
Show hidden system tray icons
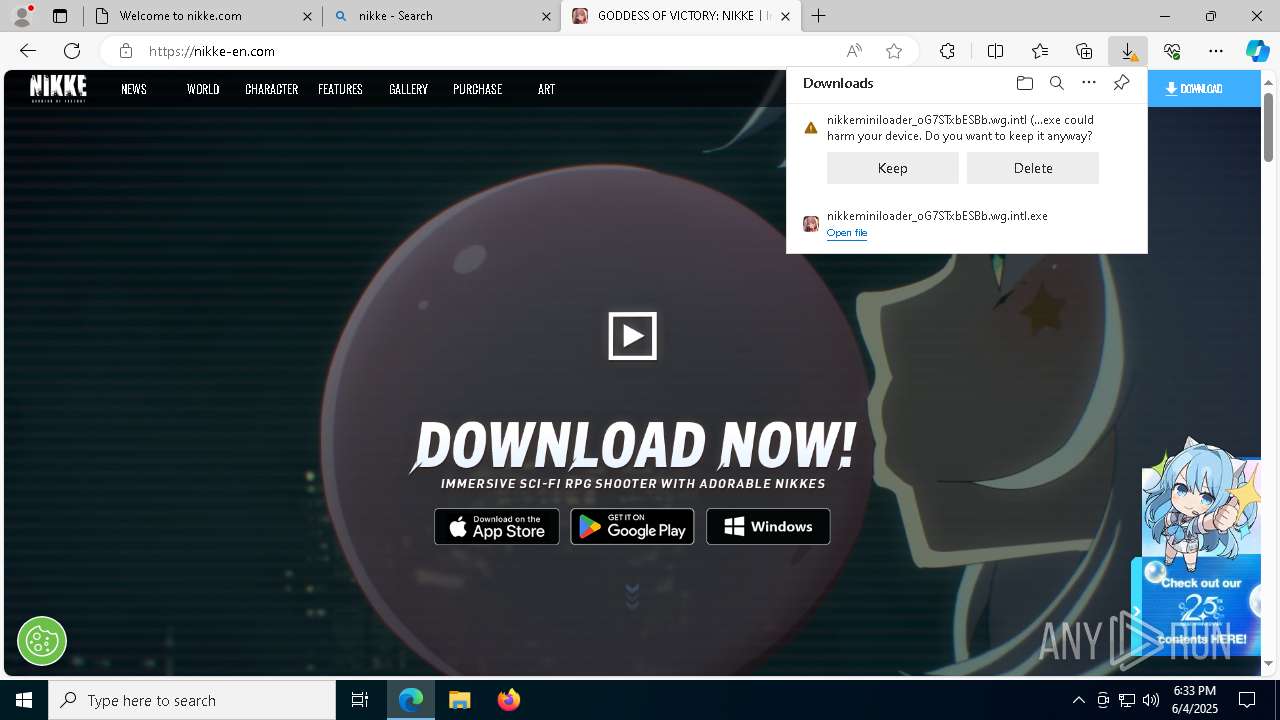click(1078, 700)
